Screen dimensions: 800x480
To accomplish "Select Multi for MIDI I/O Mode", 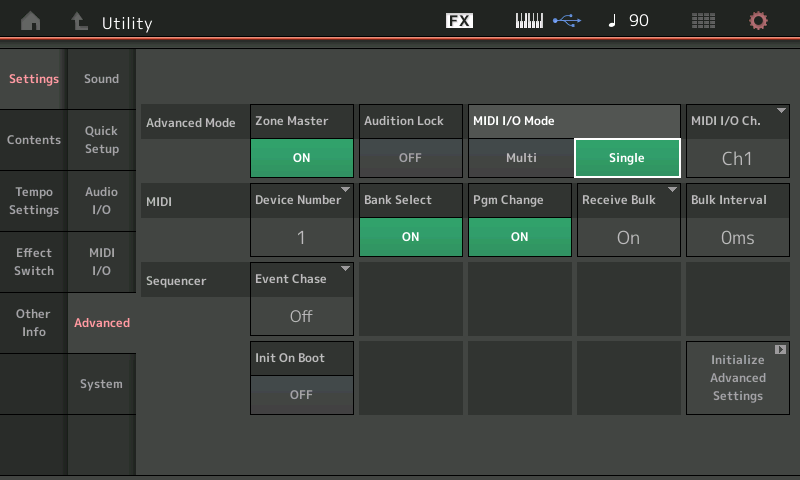I will point(520,157).
